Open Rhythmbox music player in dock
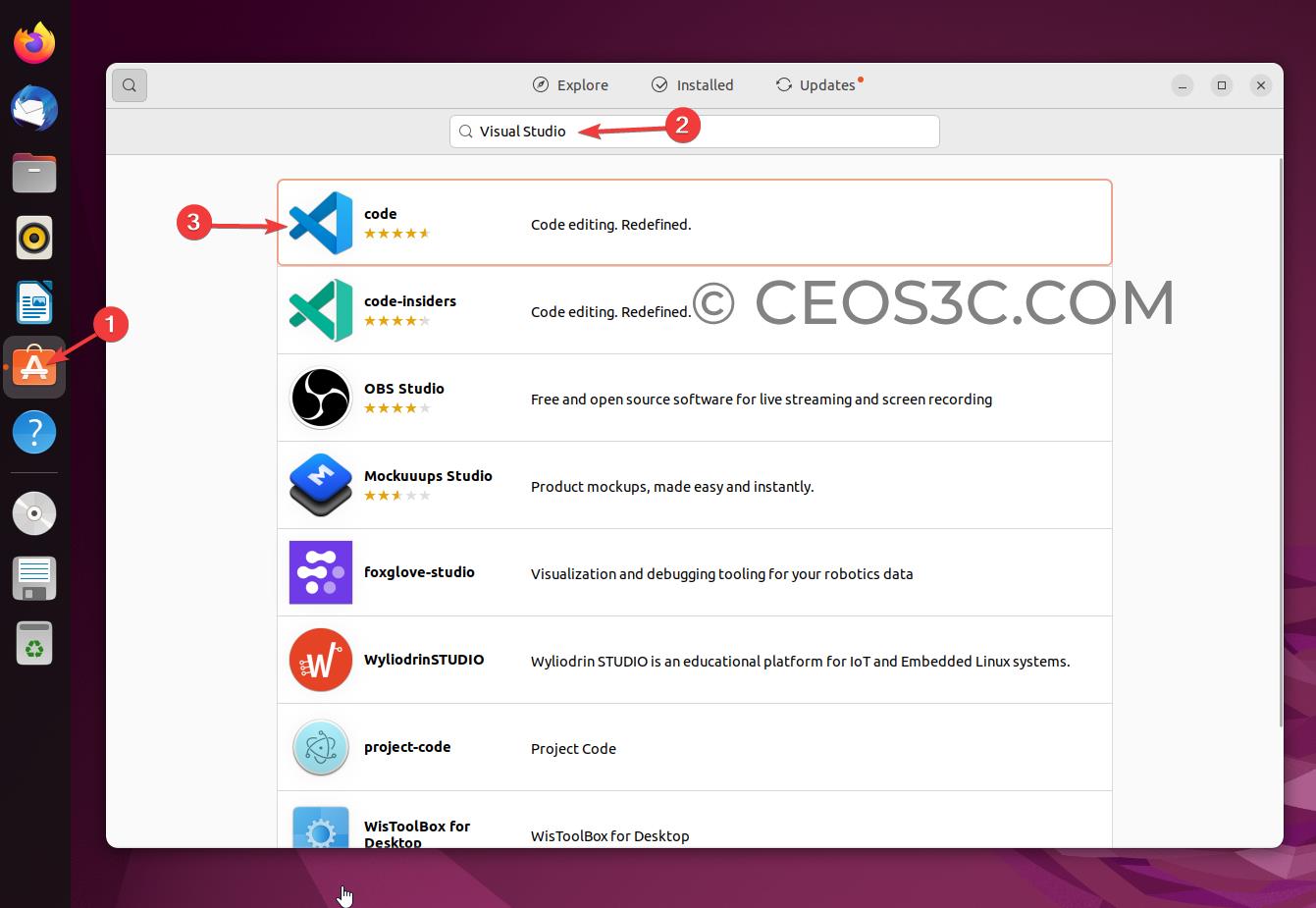Screen dimensions: 1316x908 (x=34, y=238)
